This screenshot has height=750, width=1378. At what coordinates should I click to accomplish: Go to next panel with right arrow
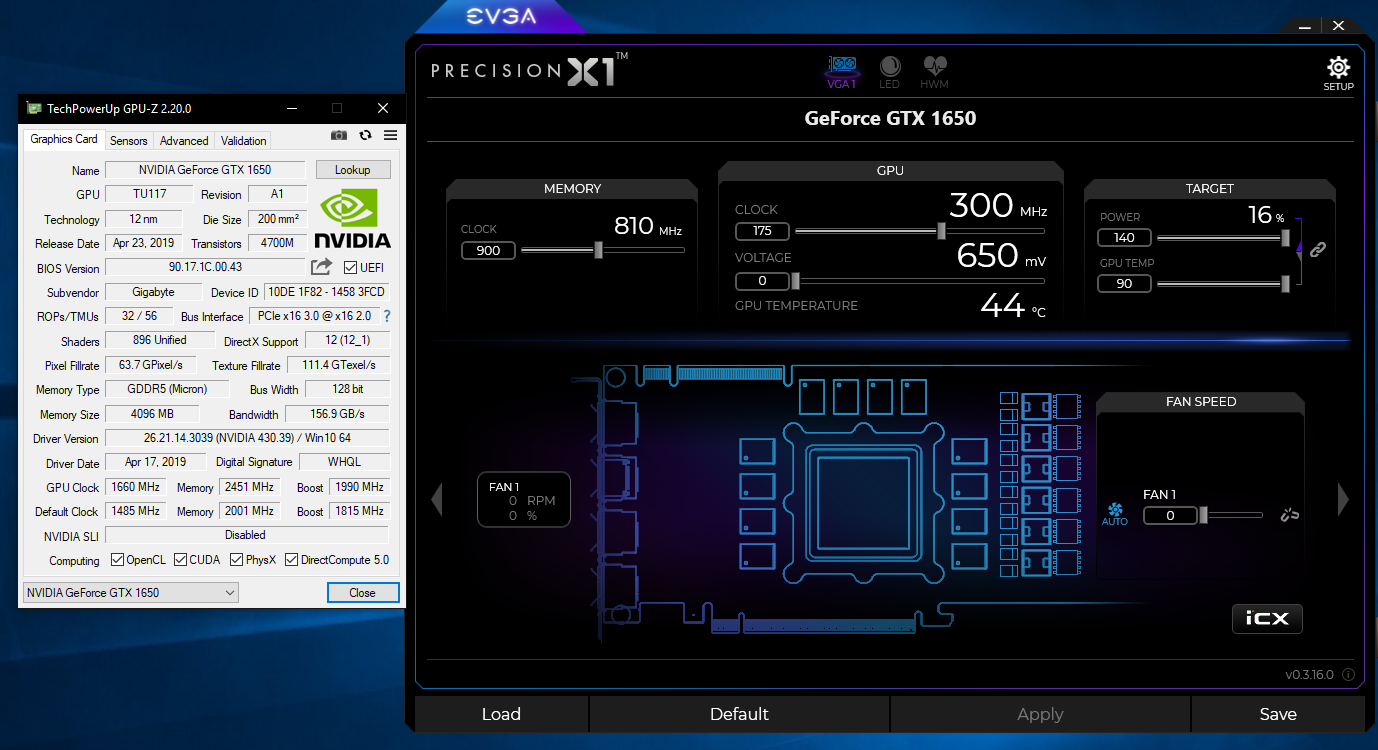click(x=1343, y=499)
